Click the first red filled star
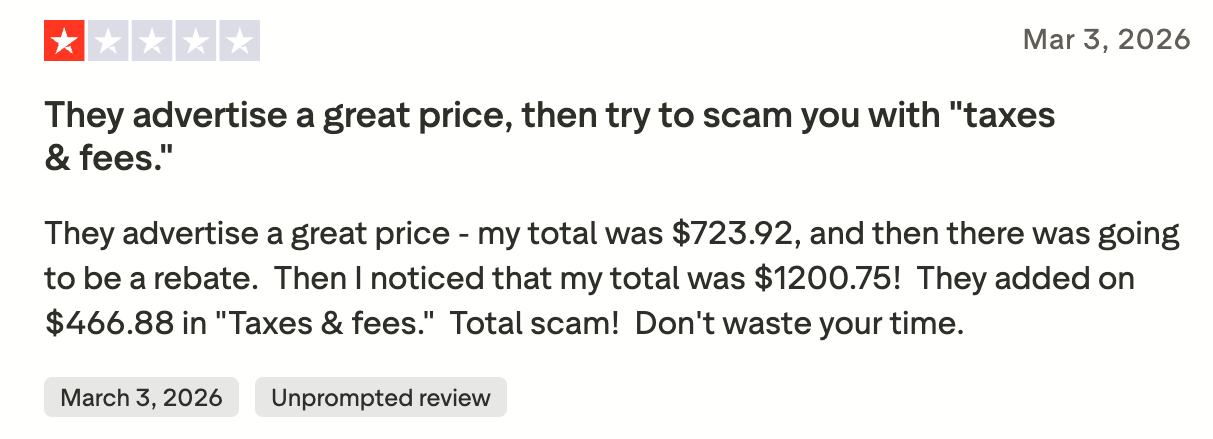The image size is (1213, 439). tap(64, 41)
